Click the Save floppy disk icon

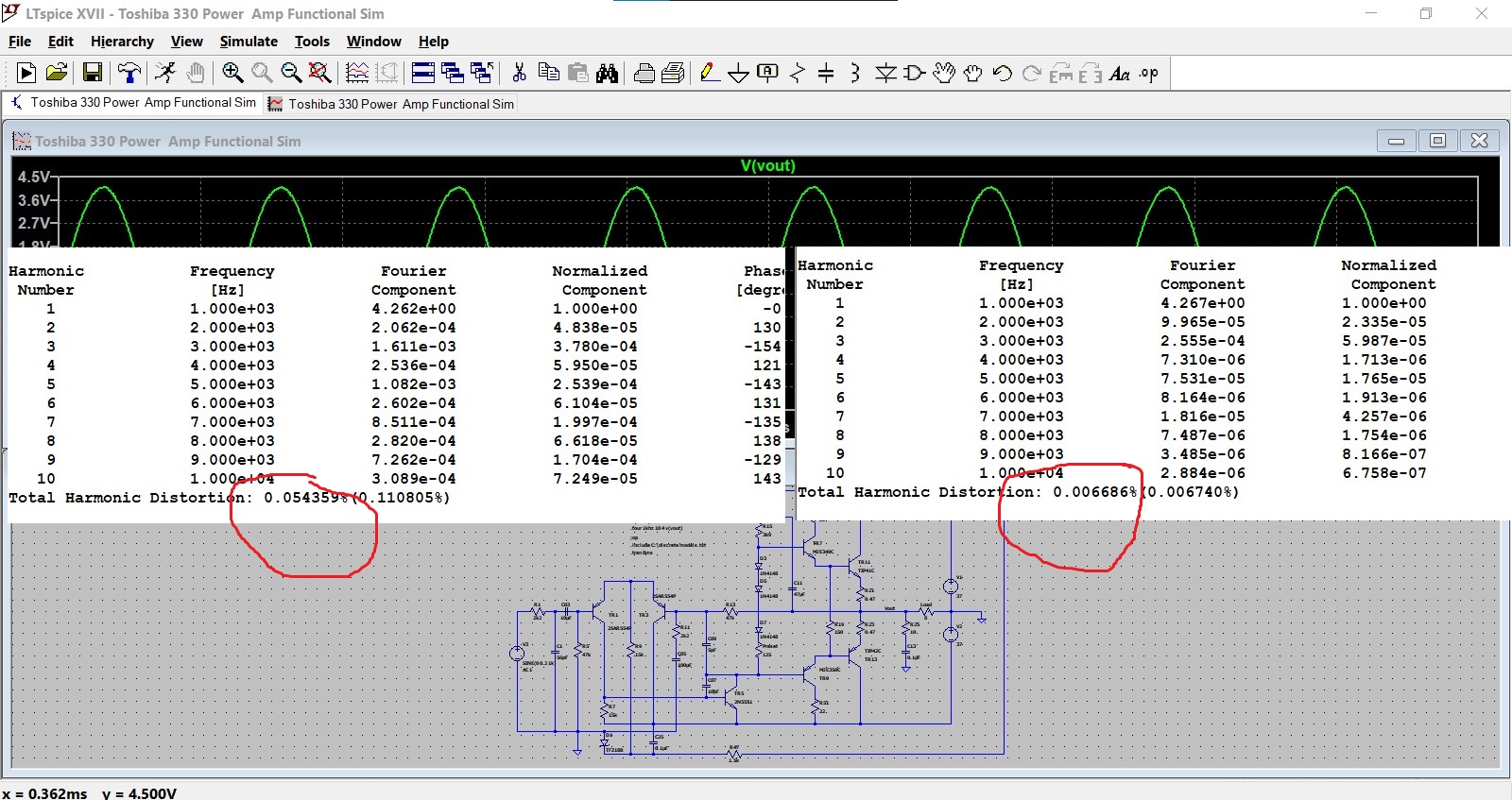pyautogui.click(x=93, y=73)
